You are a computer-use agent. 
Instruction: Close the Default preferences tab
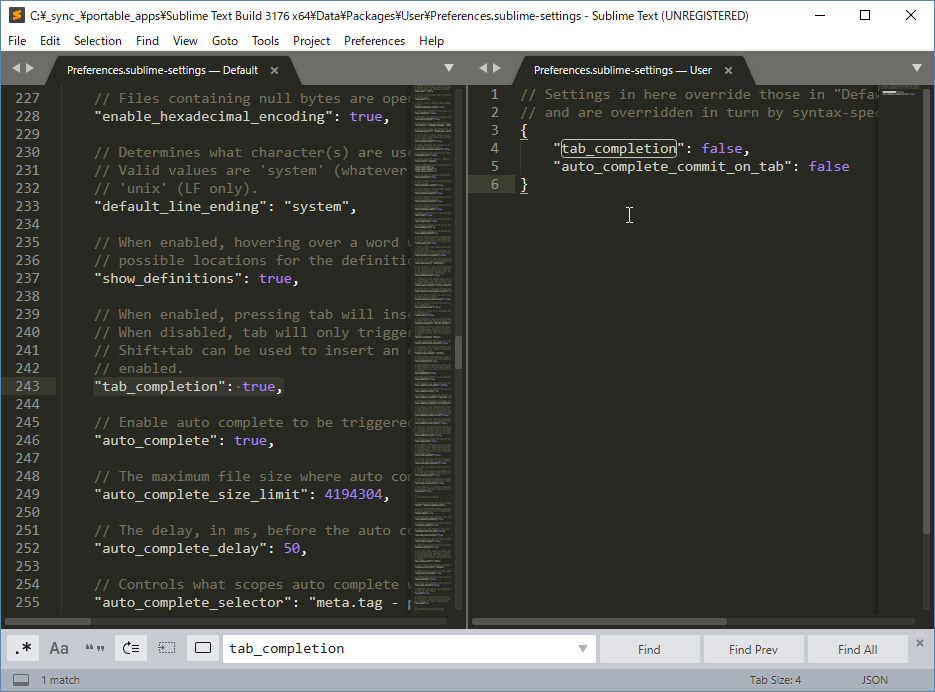(x=275, y=70)
